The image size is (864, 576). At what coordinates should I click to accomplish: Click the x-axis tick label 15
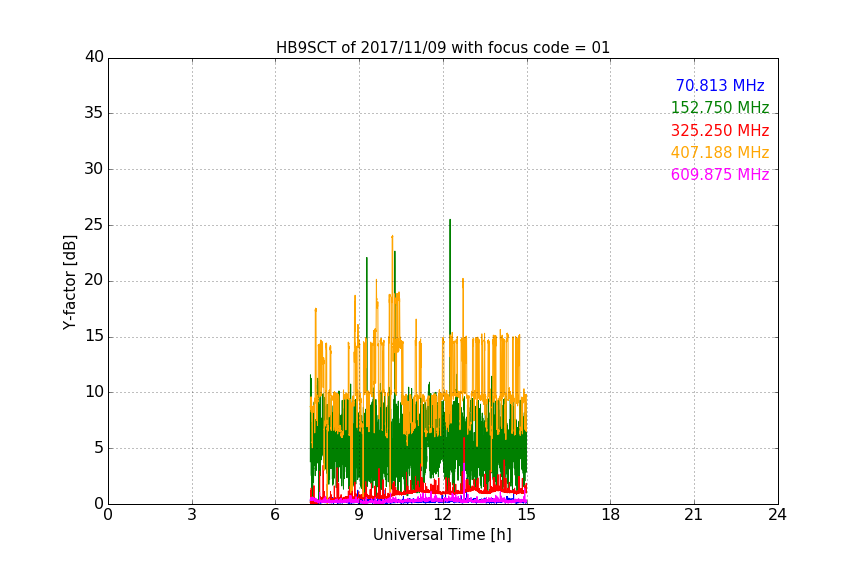(x=527, y=515)
